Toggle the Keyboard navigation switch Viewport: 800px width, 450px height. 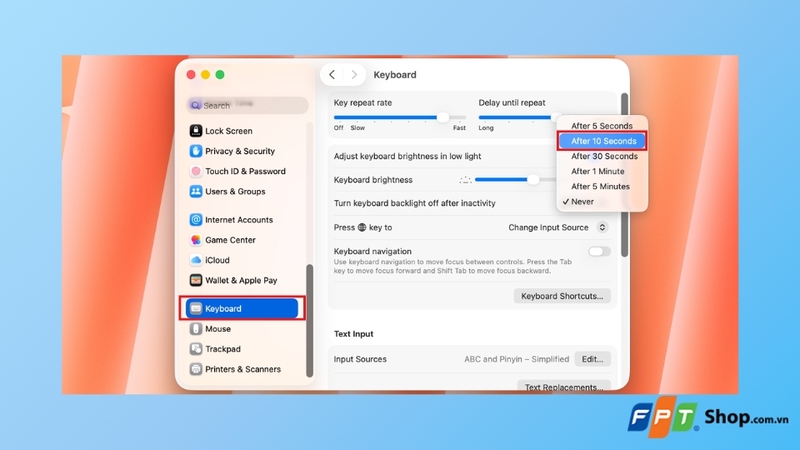coord(599,252)
